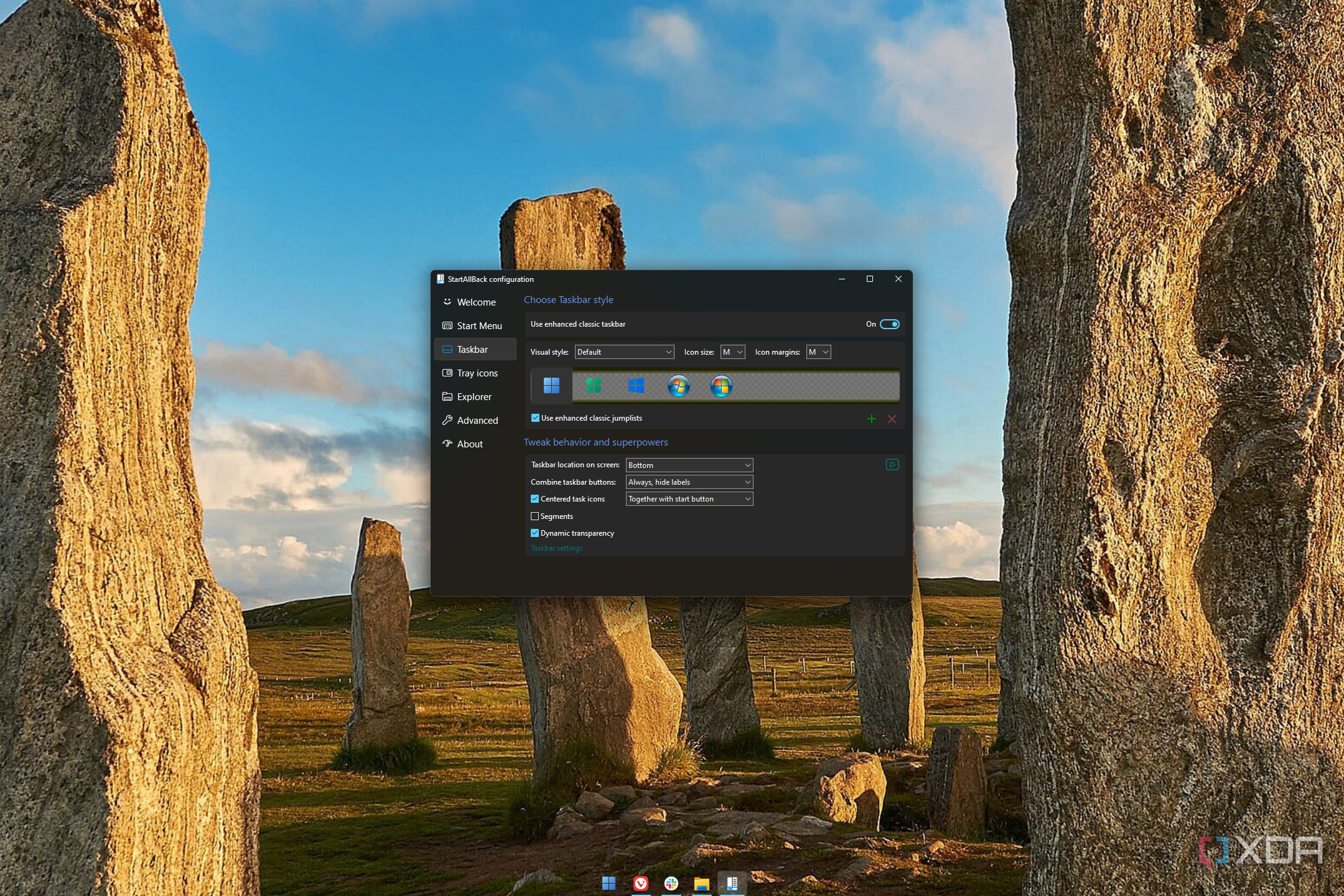Open Vivaldi from the Windows taskbar

coord(640,883)
